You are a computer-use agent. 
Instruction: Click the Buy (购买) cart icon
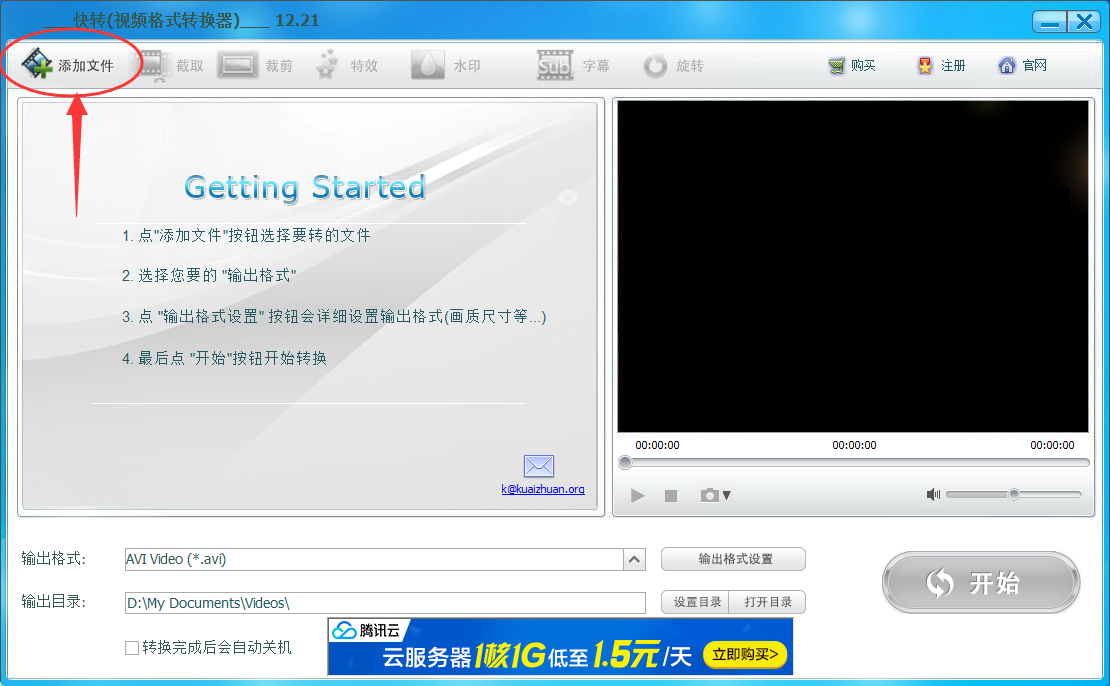837,66
